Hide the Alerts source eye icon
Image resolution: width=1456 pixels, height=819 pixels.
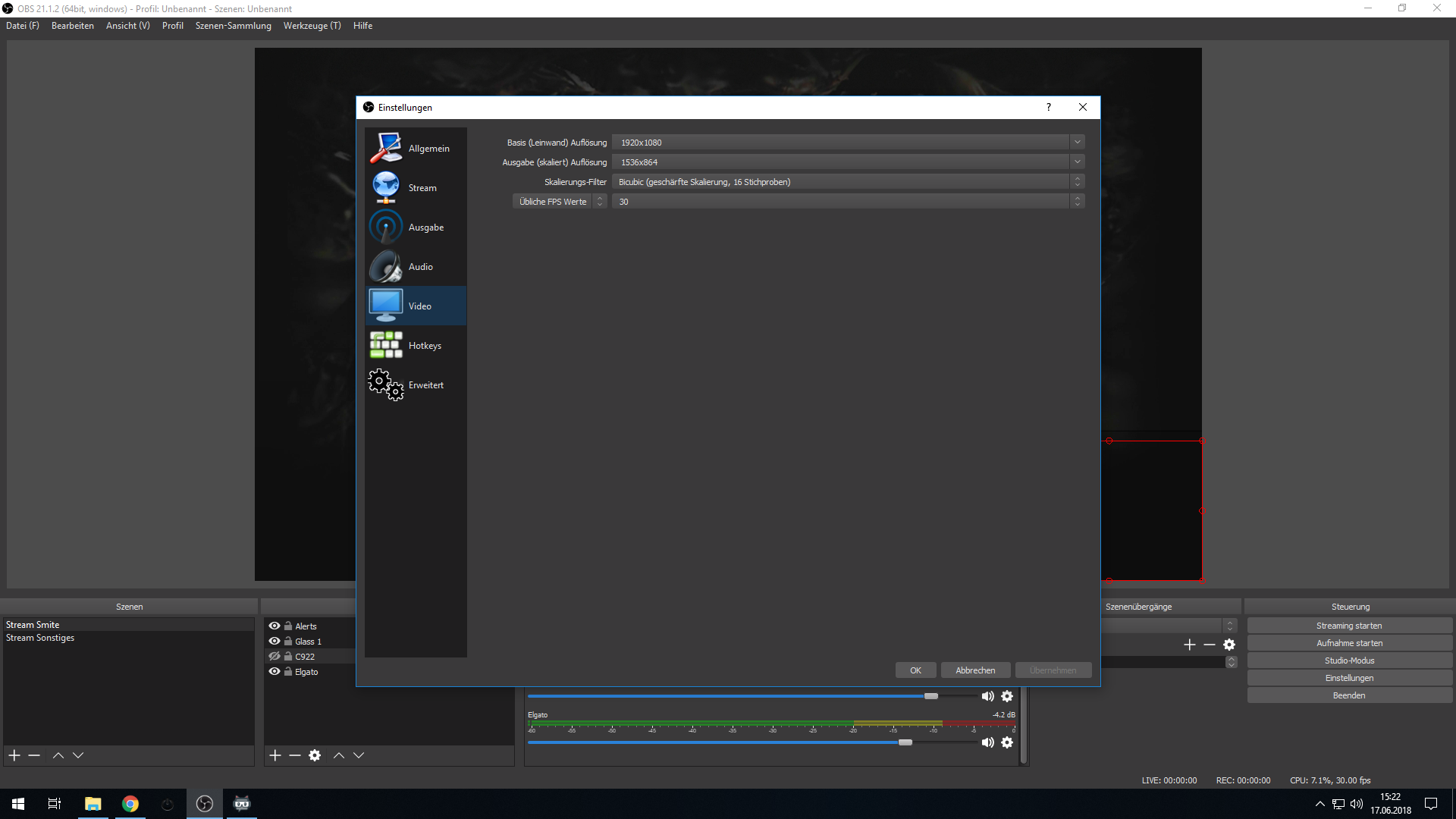click(x=275, y=626)
